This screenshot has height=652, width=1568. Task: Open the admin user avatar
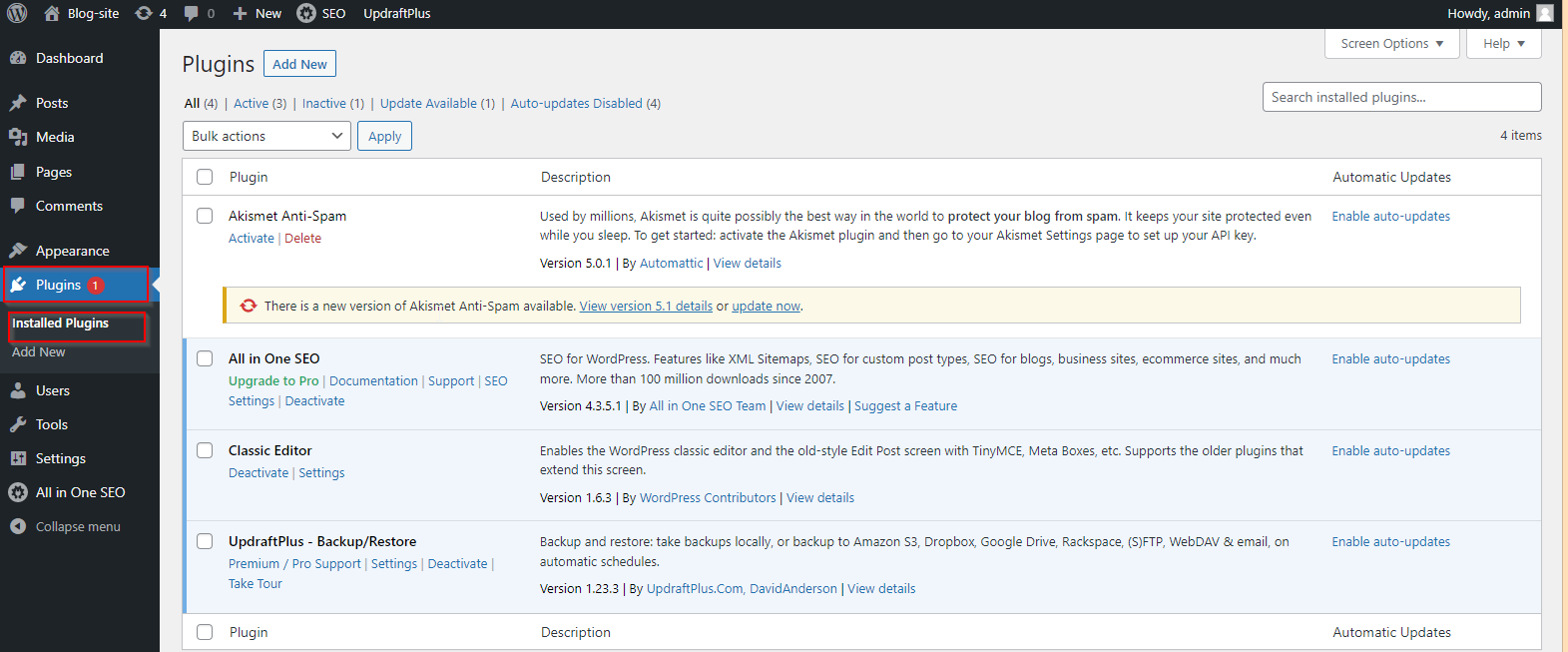(x=1545, y=13)
